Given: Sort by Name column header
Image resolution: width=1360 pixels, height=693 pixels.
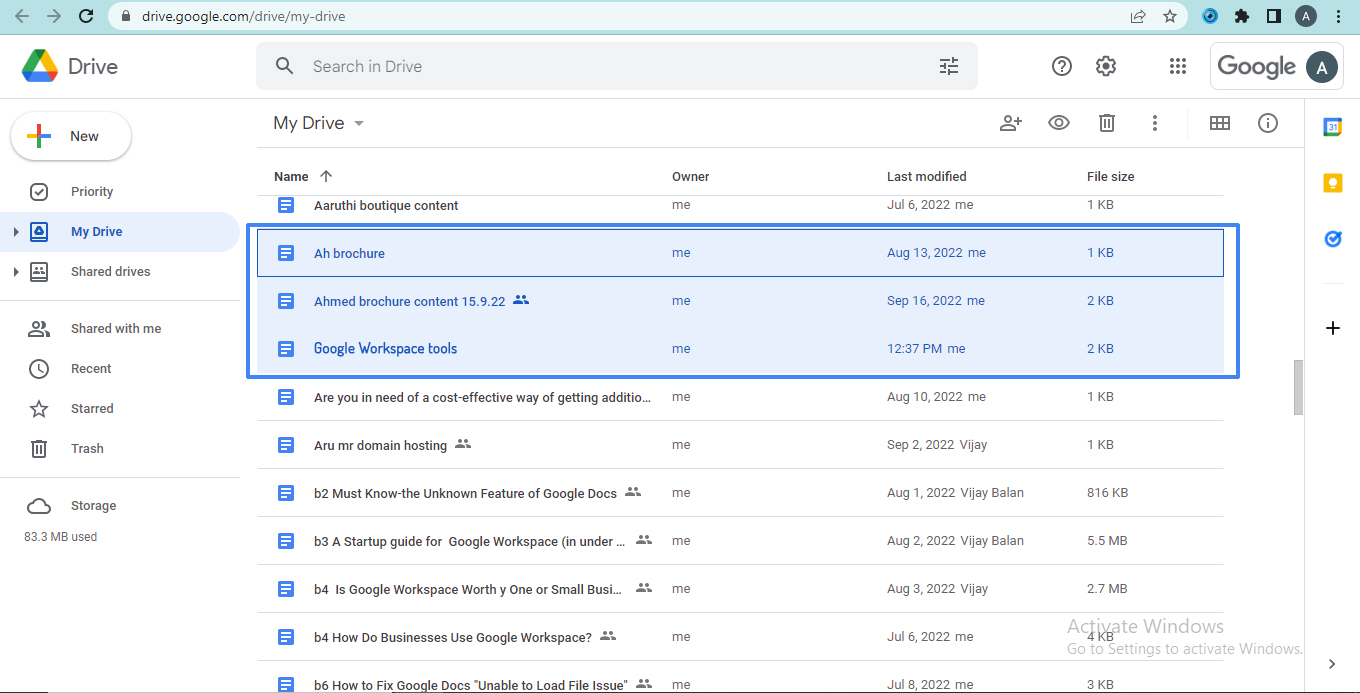Looking at the screenshot, I should [291, 176].
